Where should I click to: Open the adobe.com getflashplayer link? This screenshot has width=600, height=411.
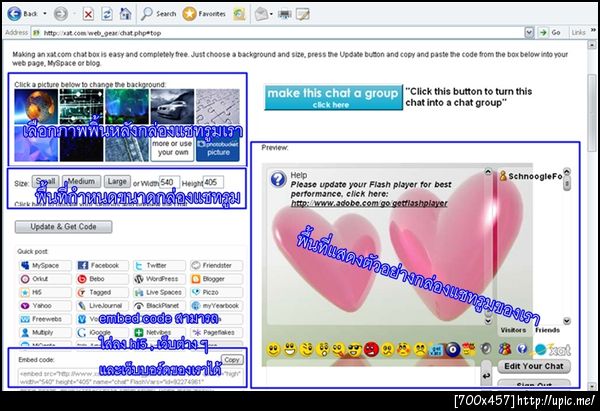pyautogui.click(x=369, y=203)
